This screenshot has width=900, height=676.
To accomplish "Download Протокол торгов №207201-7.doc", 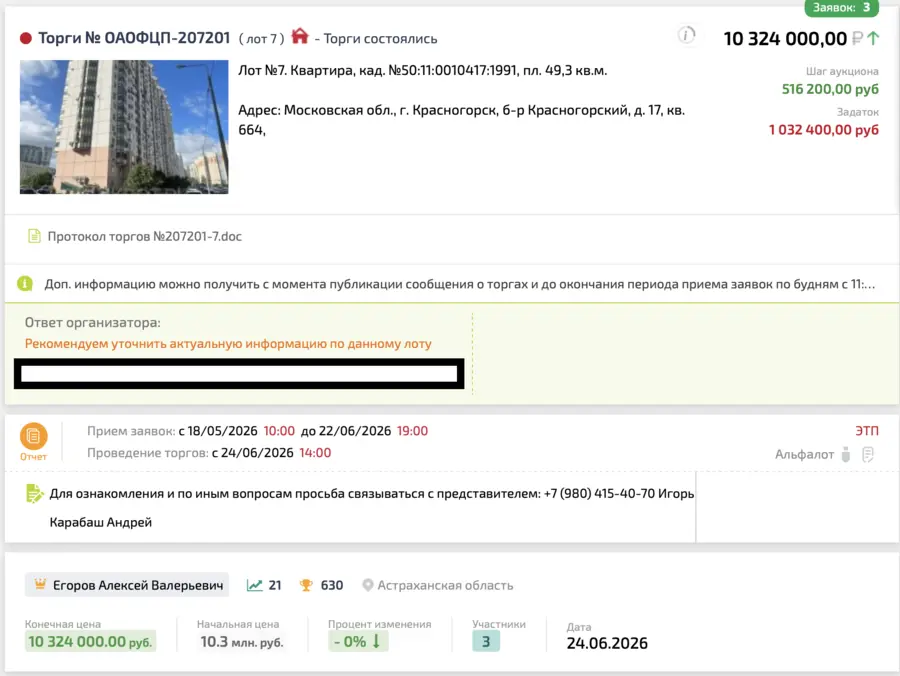I will point(145,236).
